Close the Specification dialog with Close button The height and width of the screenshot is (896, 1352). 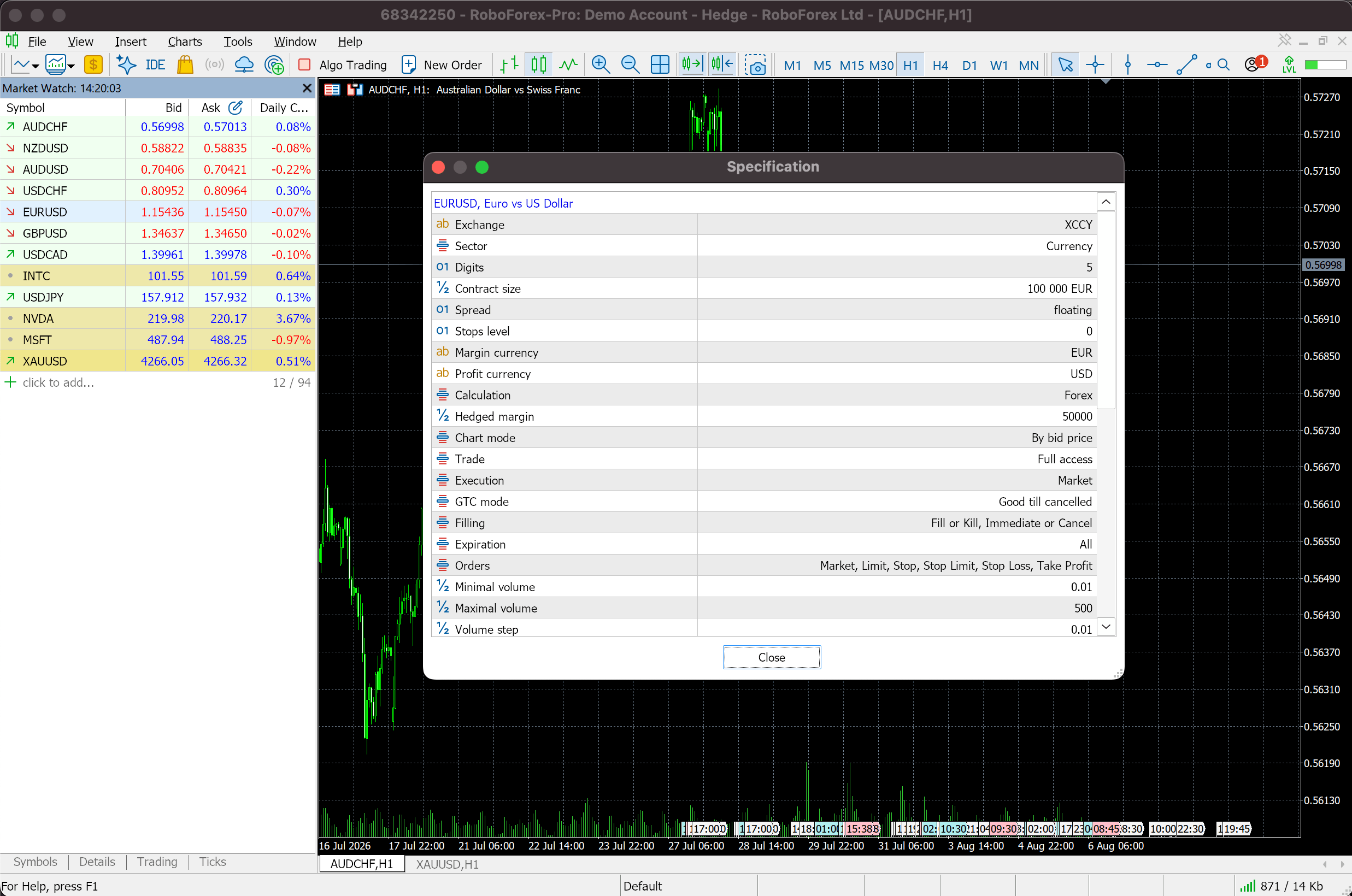coord(772,657)
